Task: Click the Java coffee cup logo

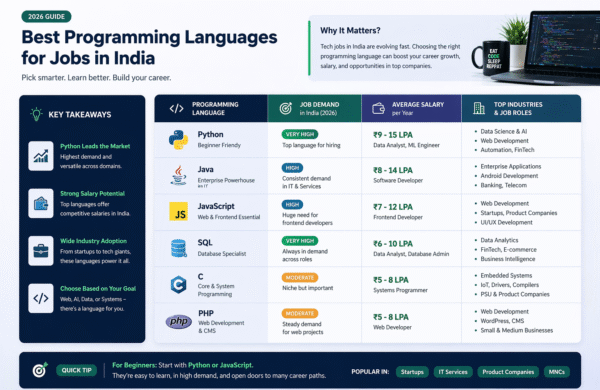Action: click(178, 175)
